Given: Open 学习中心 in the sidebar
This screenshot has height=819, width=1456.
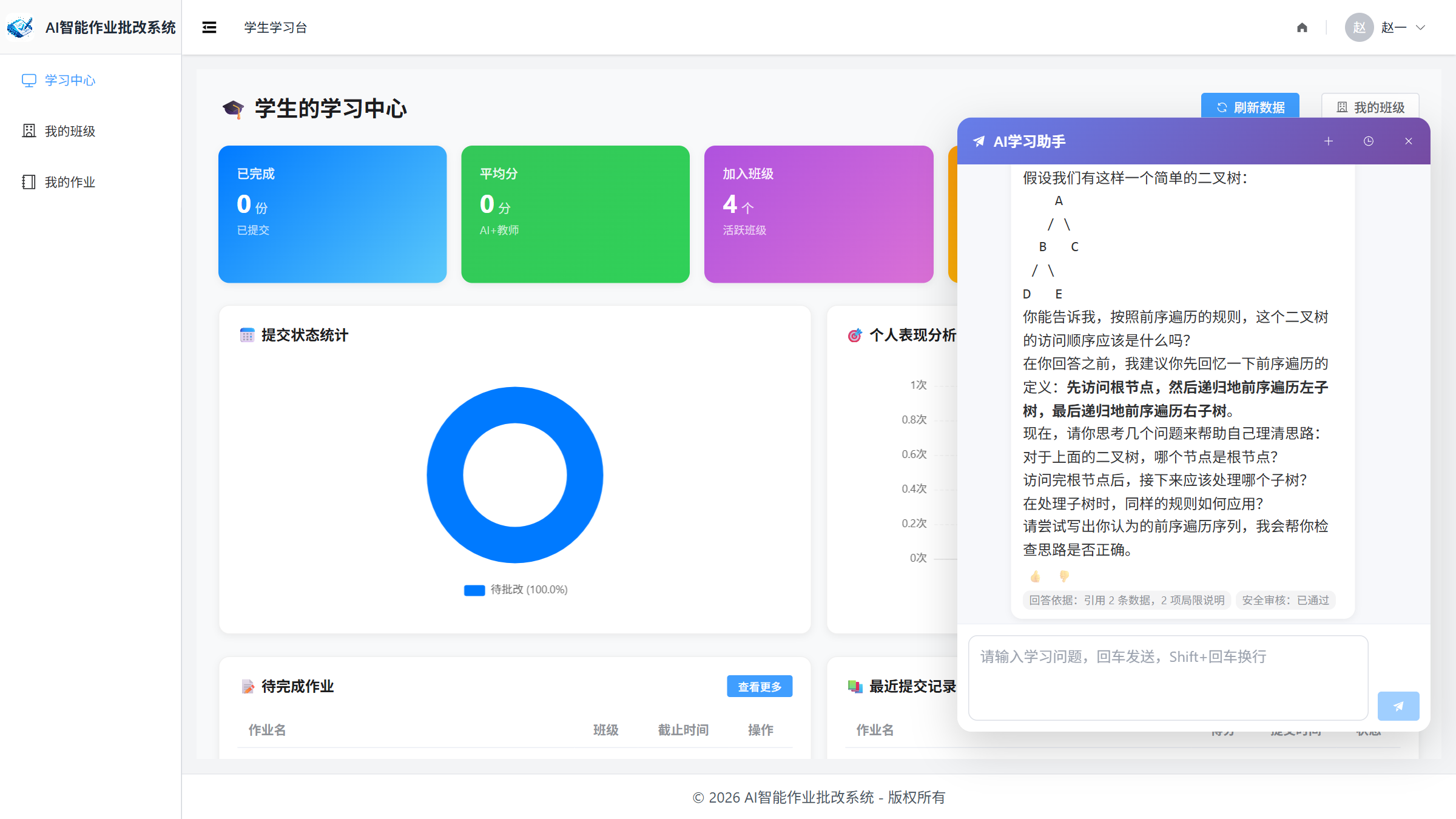Looking at the screenshot, I should point(91,80).
